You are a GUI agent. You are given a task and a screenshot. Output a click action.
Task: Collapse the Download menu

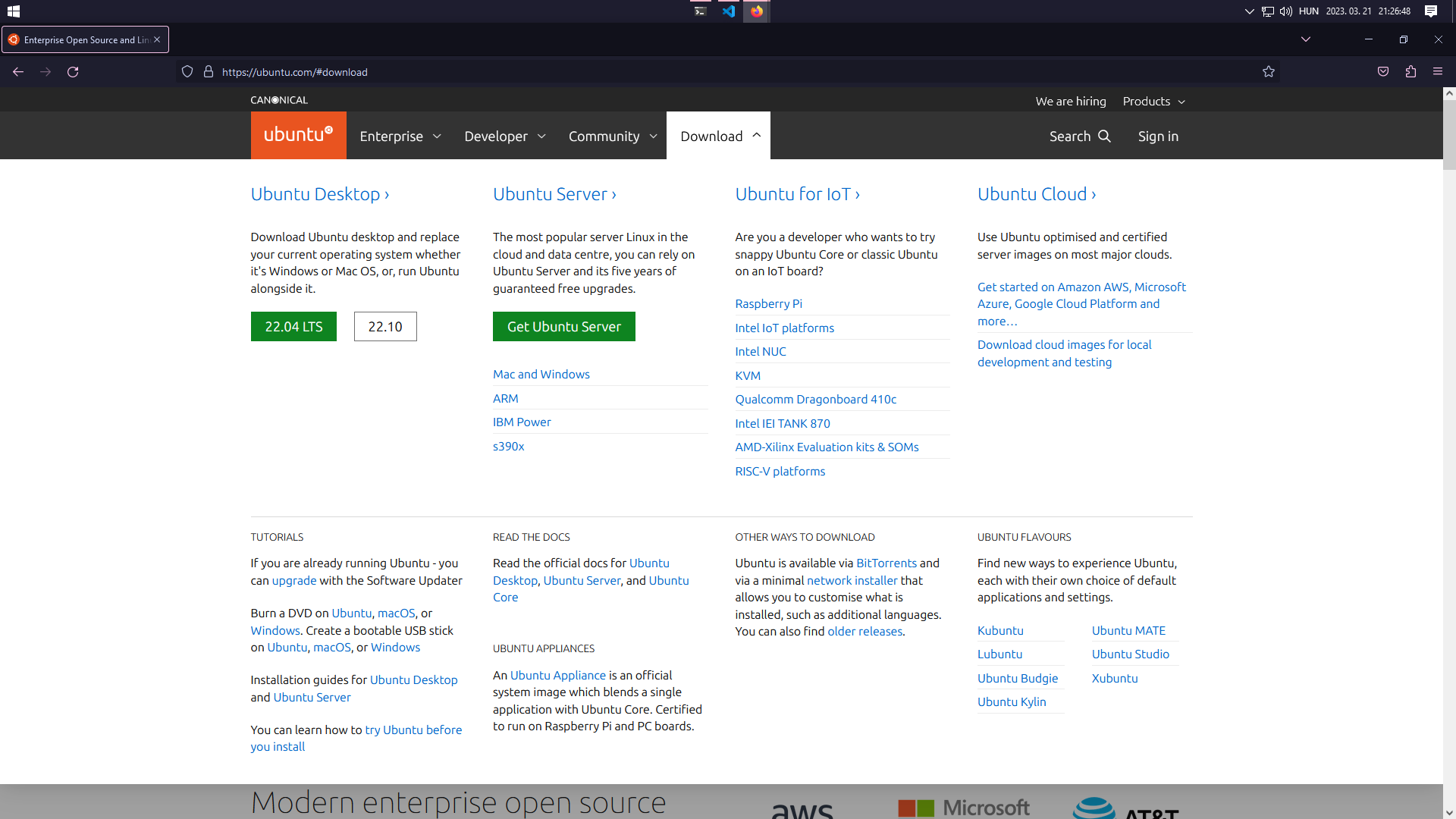point(718,136)
